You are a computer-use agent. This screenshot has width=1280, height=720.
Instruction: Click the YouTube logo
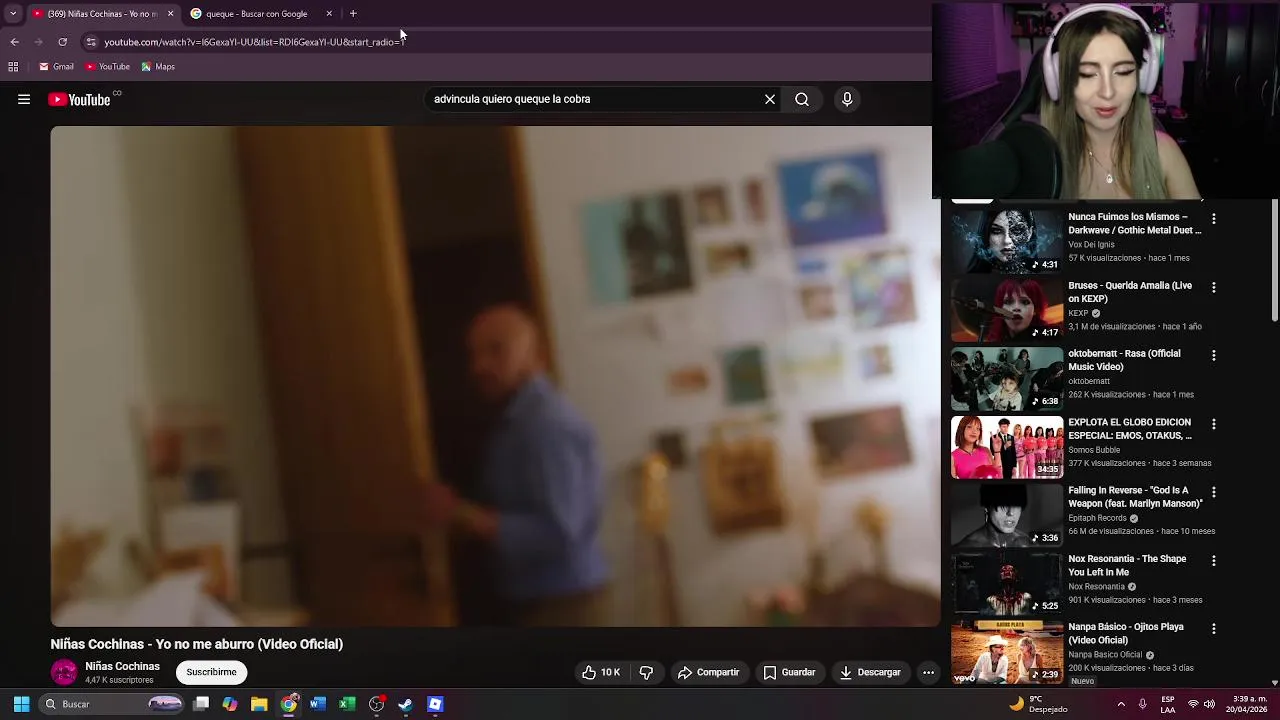coord(79,99)
